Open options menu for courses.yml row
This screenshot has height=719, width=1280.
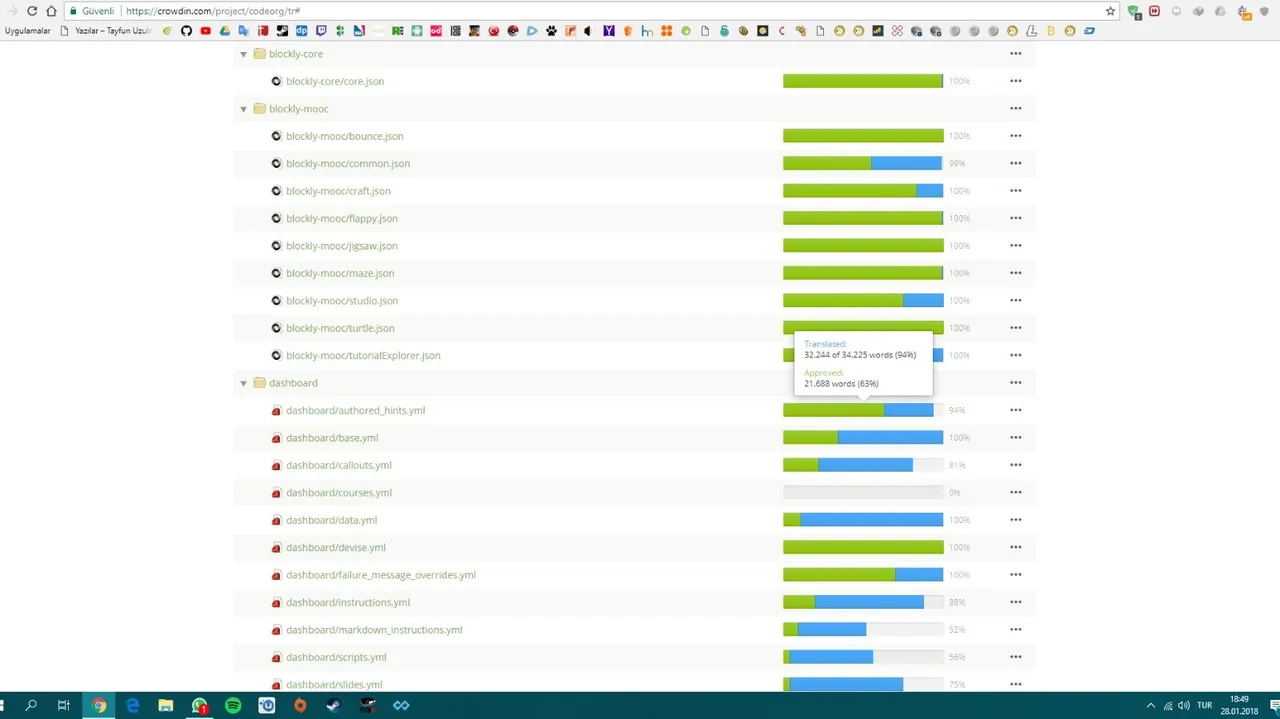1016,493
